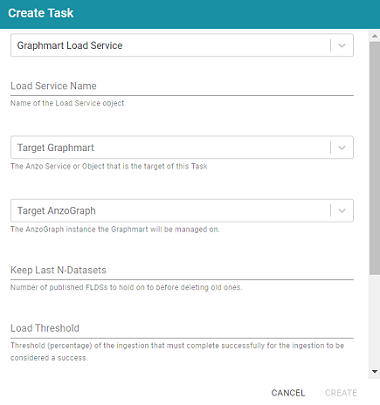
Task: Click the CREATE button
Action: point(341,393)
